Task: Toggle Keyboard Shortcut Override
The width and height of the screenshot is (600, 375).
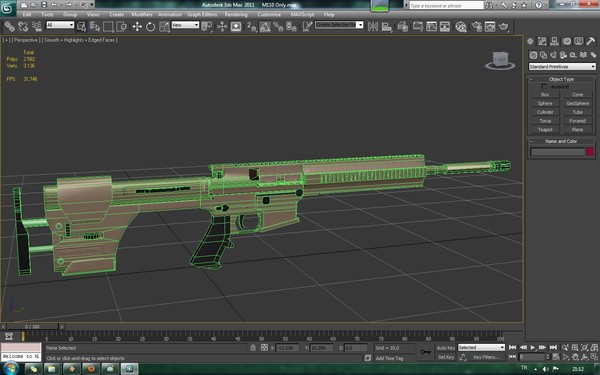Action: click(236, 26)
